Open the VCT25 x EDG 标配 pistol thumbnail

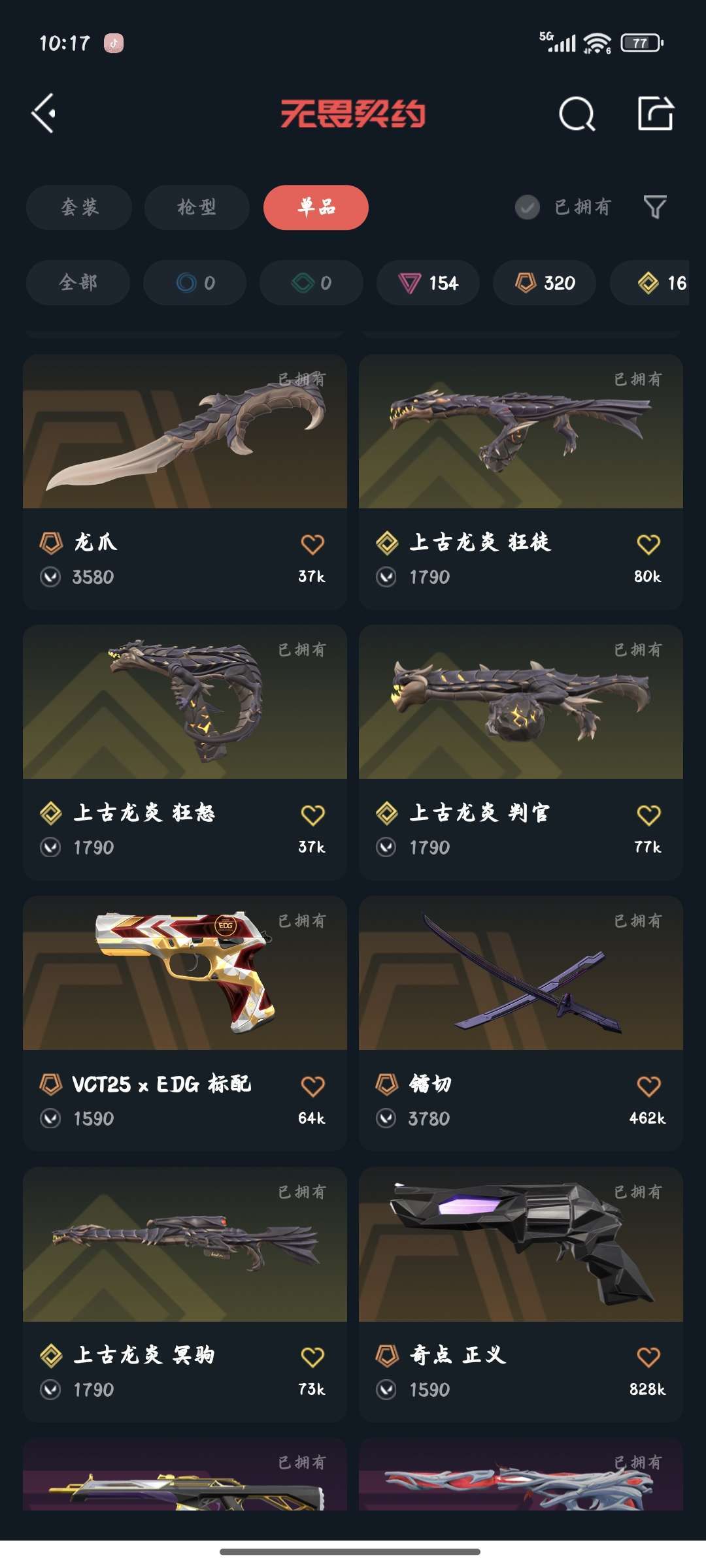point(185,973)
